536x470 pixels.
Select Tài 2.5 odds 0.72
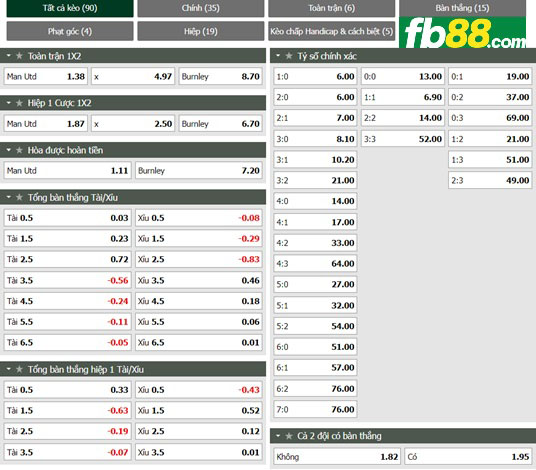pyautogui.click(x=67, y=259)
